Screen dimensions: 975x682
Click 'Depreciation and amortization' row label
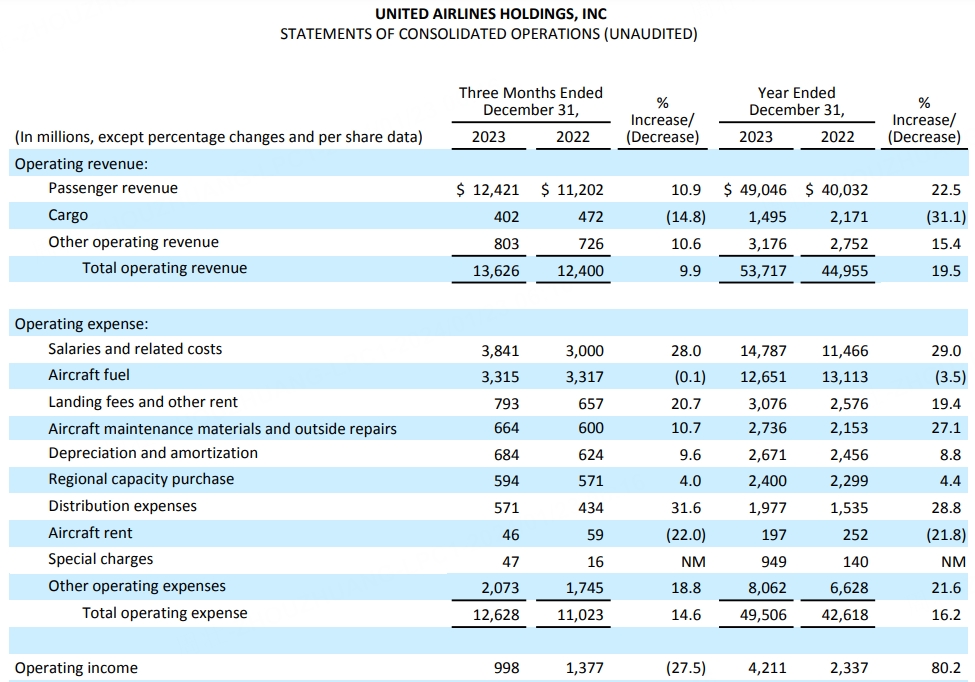(x=153, y=453)
